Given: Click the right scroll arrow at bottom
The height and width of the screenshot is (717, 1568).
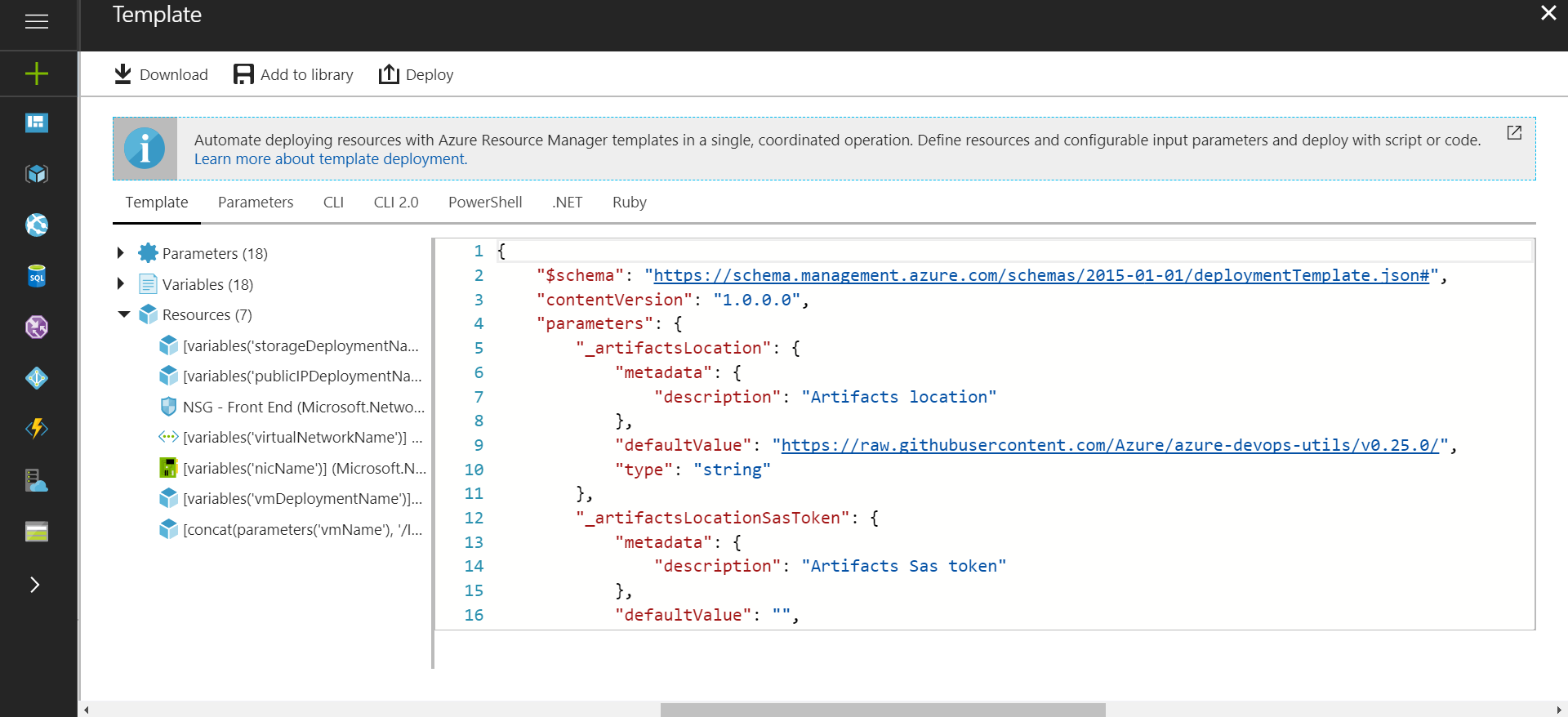Looking at the screenshot, I should [1560, 710].
